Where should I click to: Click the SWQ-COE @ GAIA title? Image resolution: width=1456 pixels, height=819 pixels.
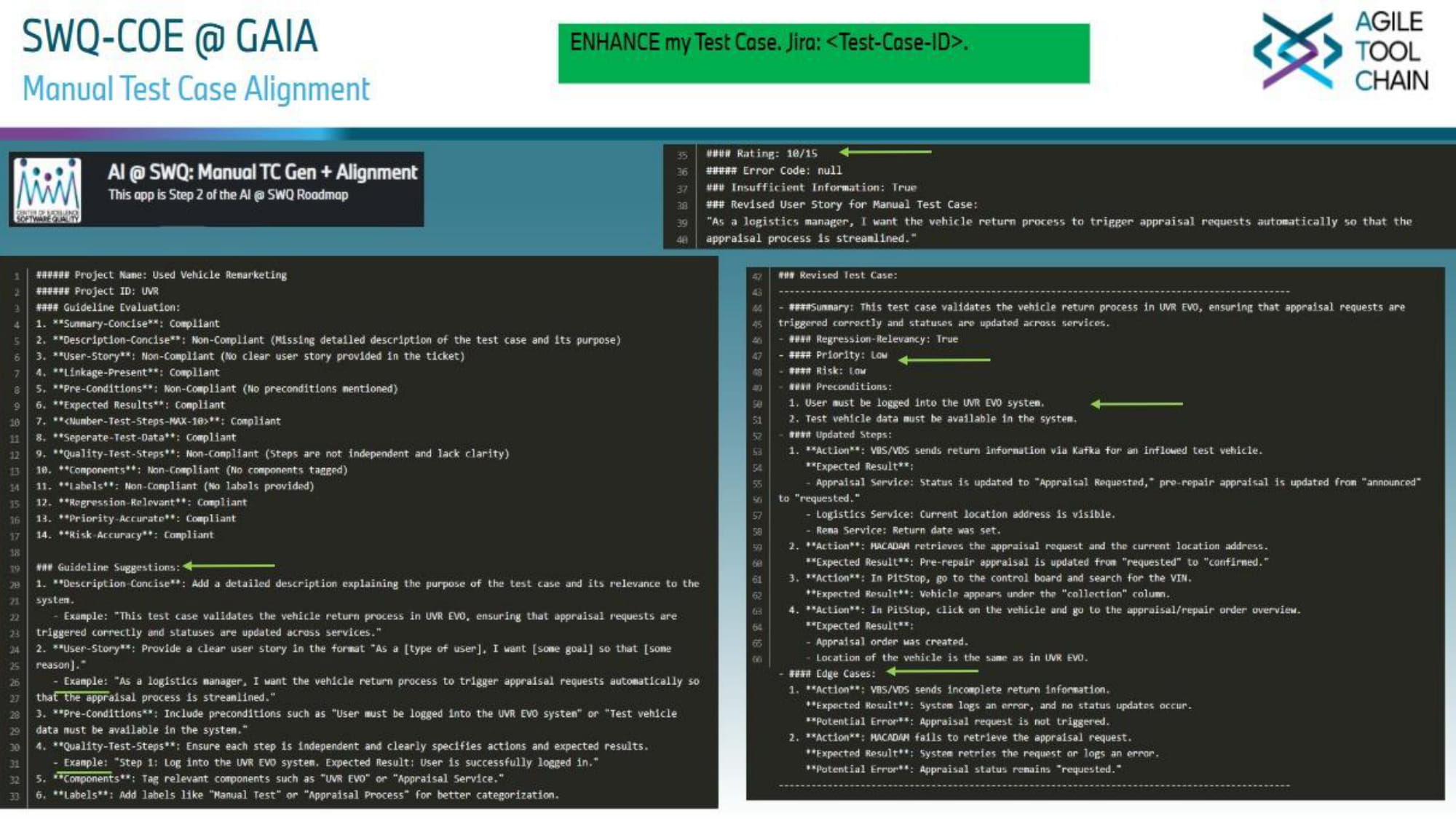(170, 36)
